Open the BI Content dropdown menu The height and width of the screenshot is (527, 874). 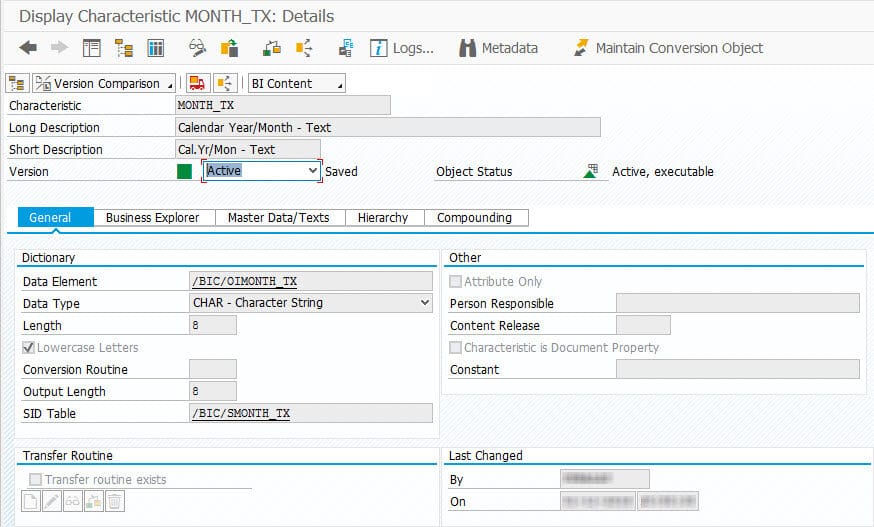[296, 84]
